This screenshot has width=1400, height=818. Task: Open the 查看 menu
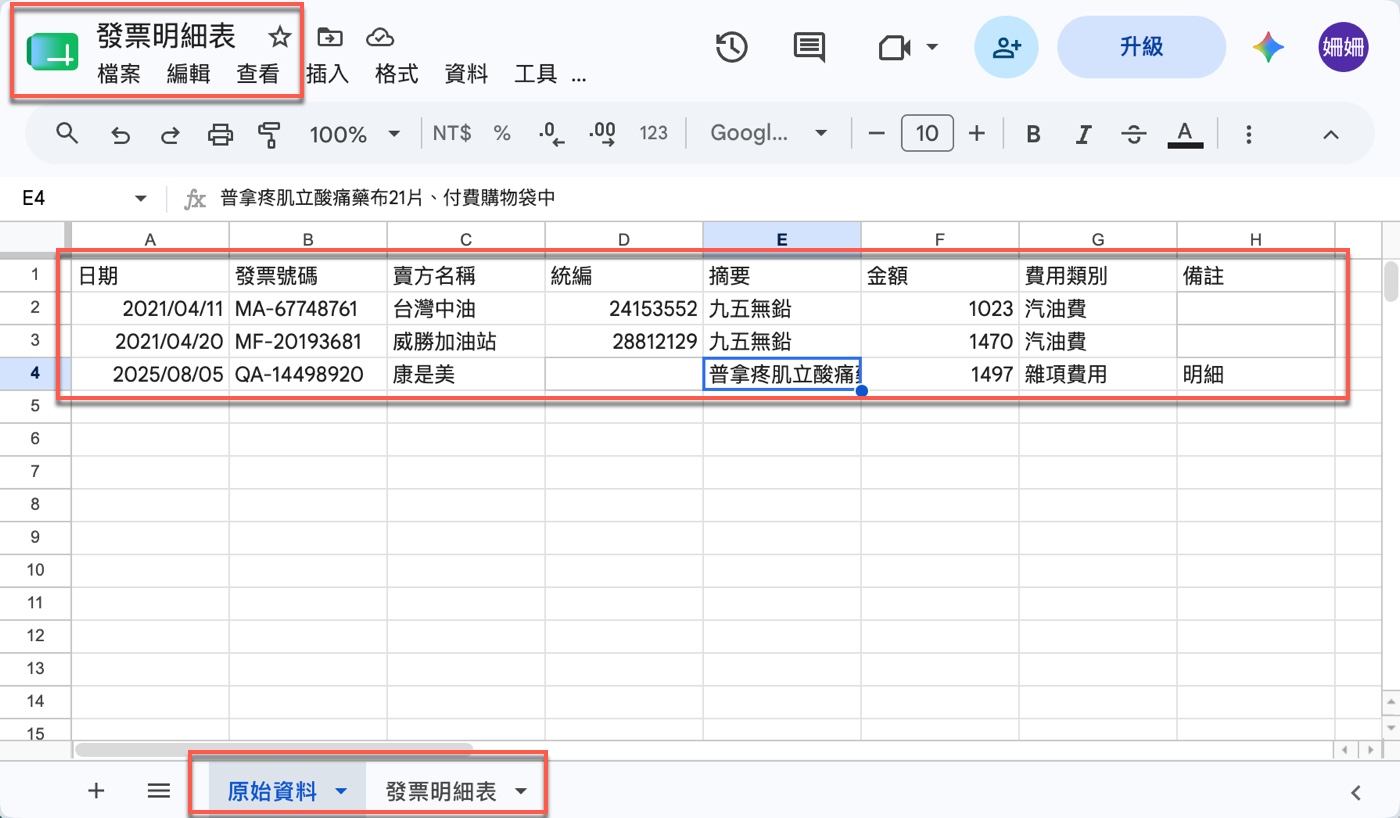(x=258, y=74)
